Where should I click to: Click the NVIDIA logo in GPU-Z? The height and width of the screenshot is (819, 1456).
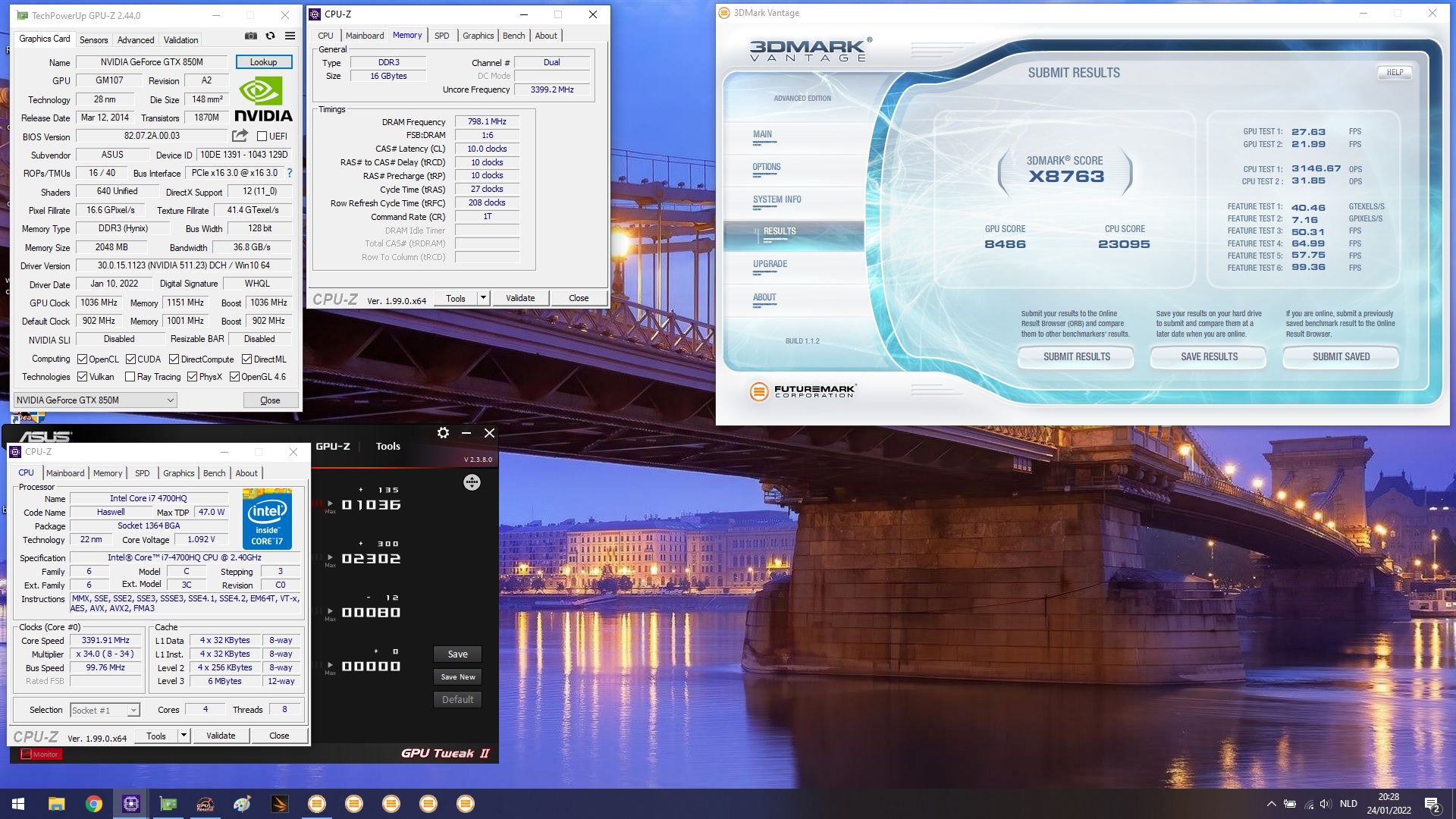pyautogui.click(x=263, y=100)
